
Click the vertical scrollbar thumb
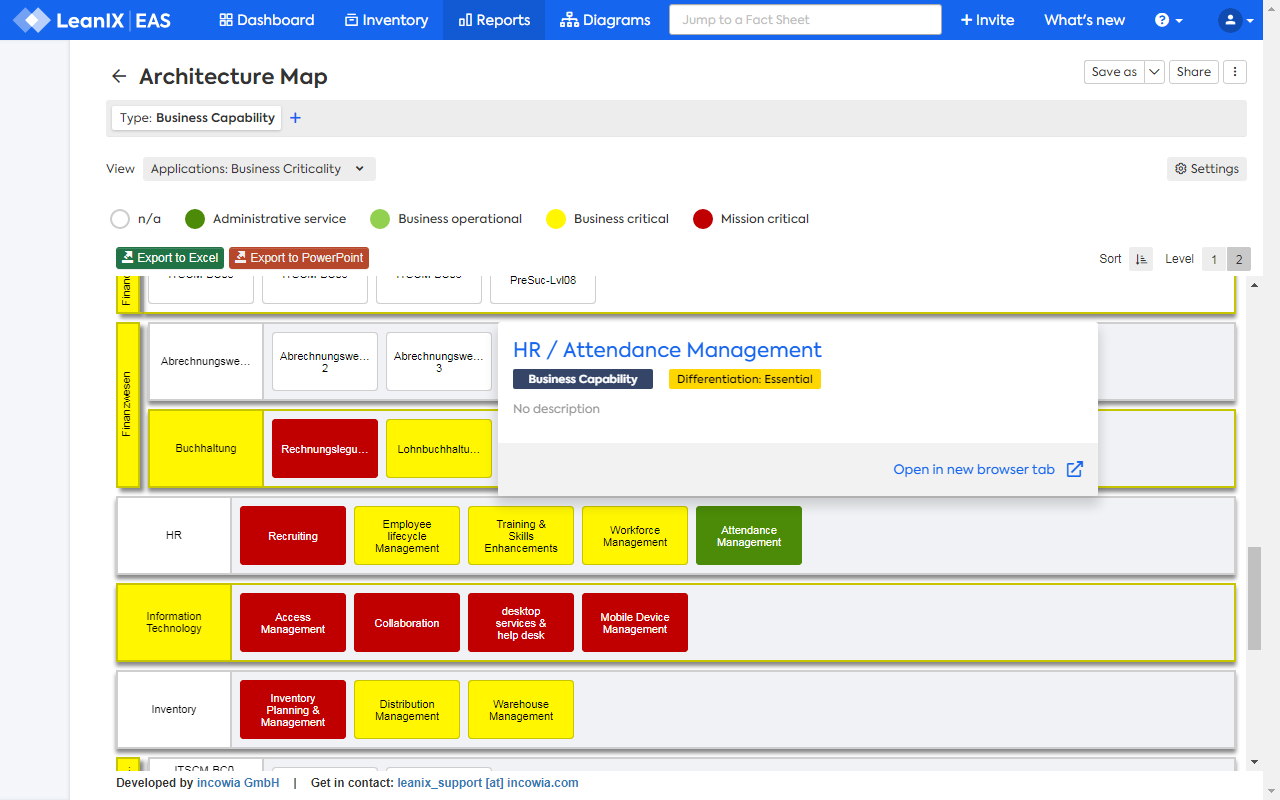[x=1254, y=598]
